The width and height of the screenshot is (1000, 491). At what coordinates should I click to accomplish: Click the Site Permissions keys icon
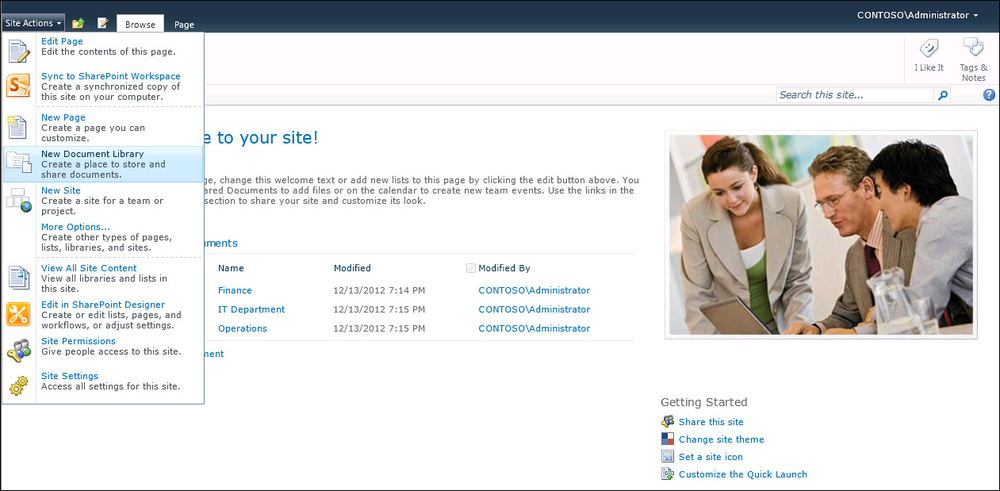click(x=18, y=351)
